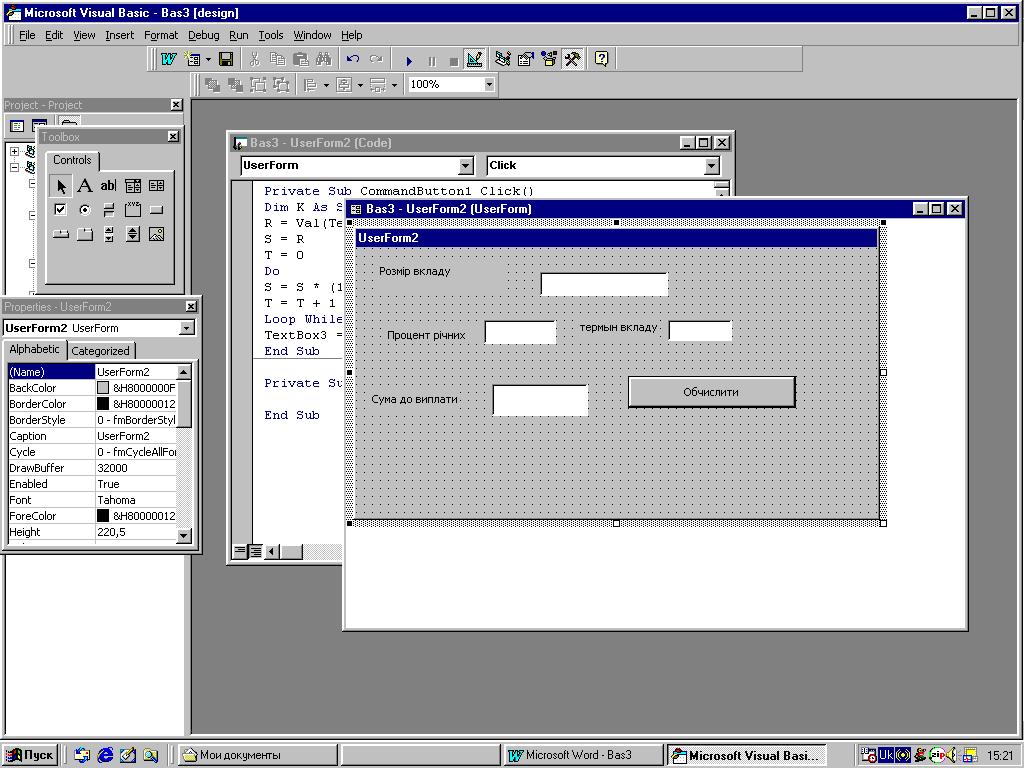Image resolution: width=1024 pixels, height=768 pixels.
Task: Click the Cut scissors icon
Action: 255,59
